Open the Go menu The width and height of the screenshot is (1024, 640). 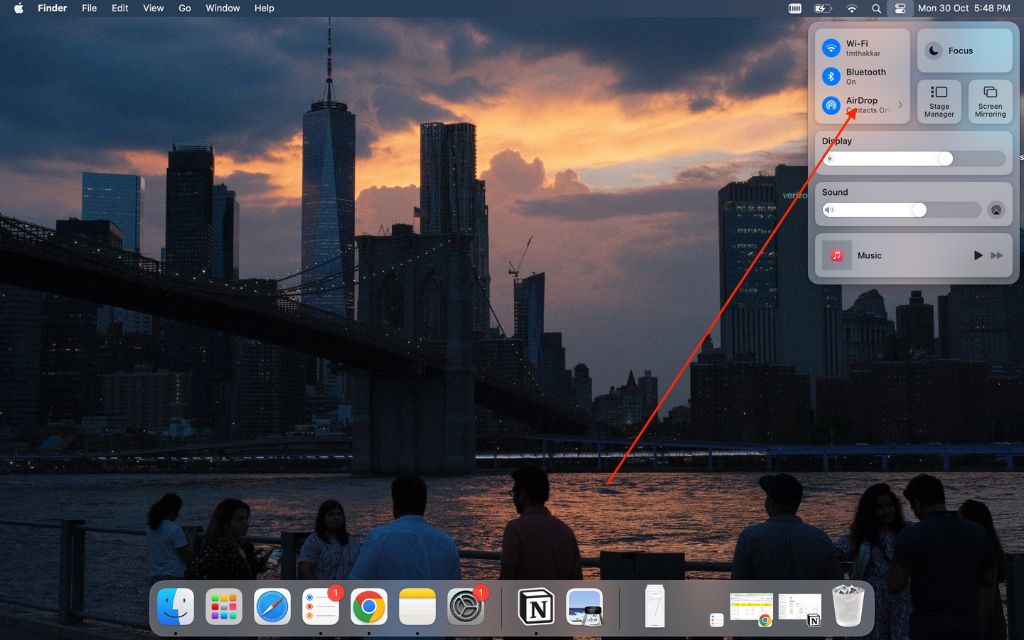tap(184, 8)
